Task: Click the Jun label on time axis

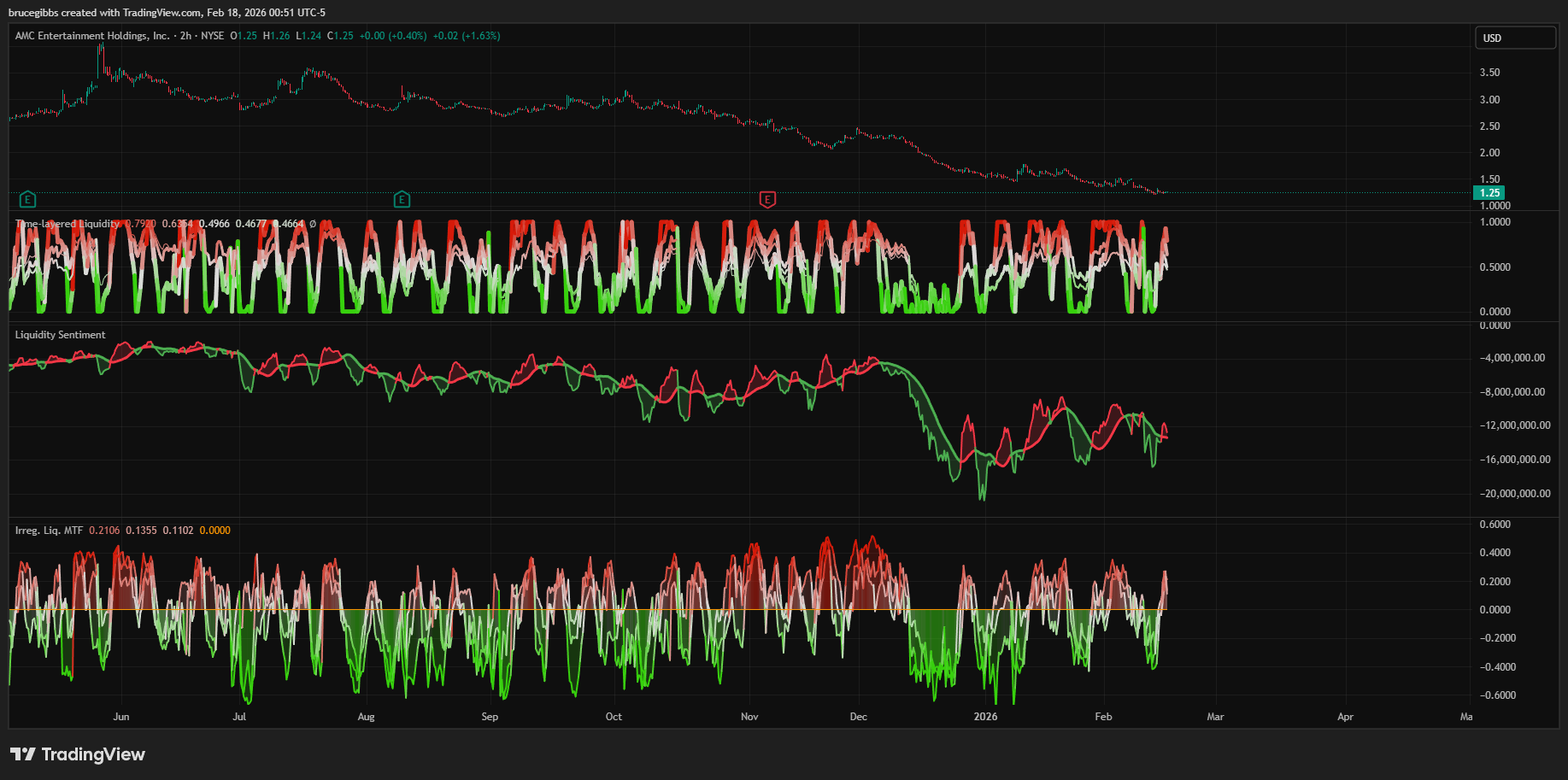Action: coord(121,717)
